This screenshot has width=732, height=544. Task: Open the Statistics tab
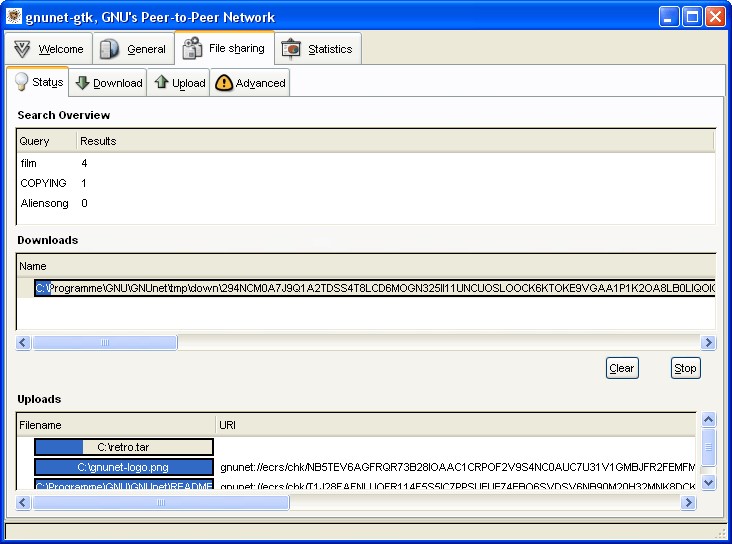318,49
